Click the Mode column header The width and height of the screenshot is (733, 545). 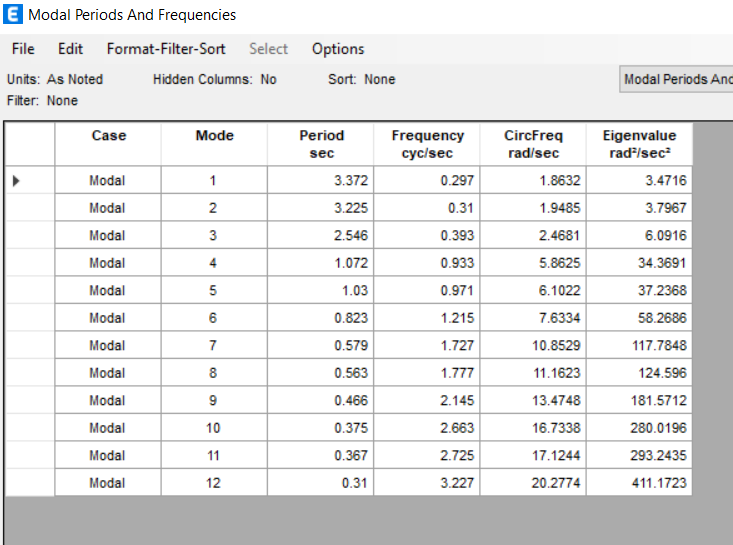click(214, 144)
